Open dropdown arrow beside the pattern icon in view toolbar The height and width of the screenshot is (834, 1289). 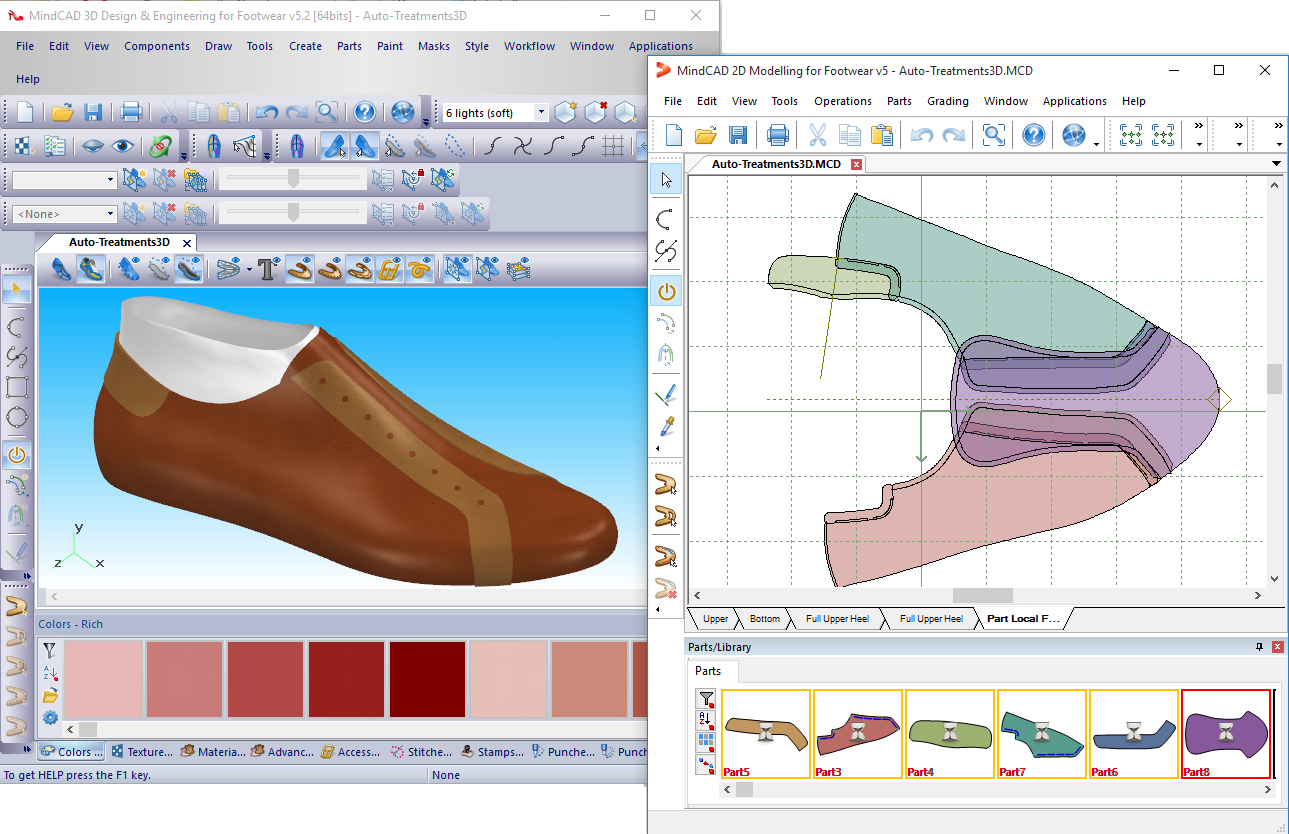[249, 269]
